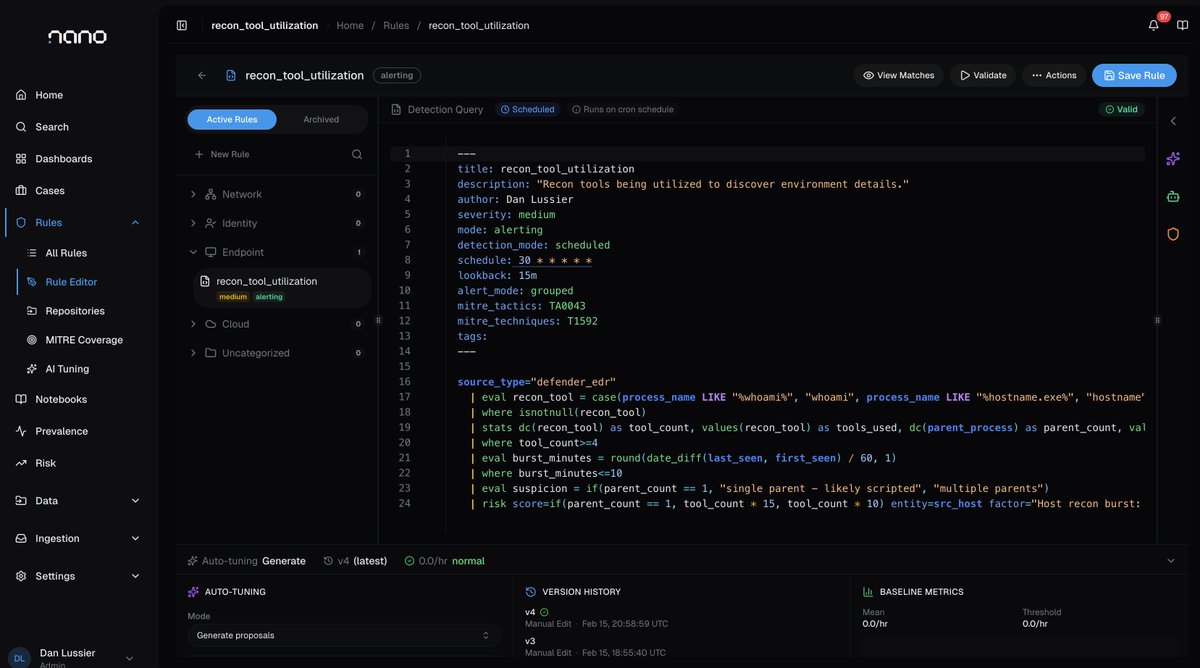Open the notifications bell

click(x=1154, y=25)
